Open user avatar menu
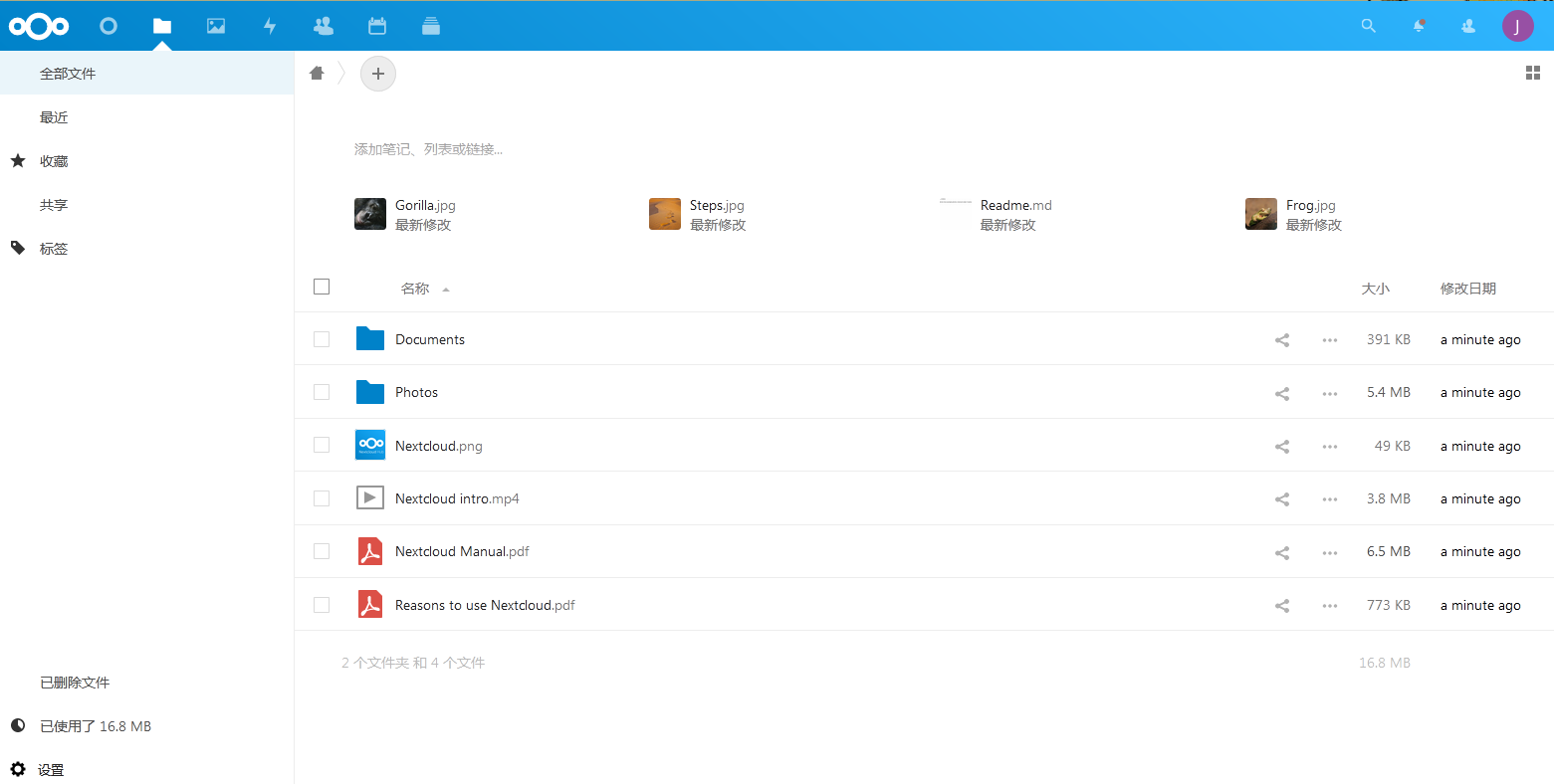 [x=1517, y=27]
